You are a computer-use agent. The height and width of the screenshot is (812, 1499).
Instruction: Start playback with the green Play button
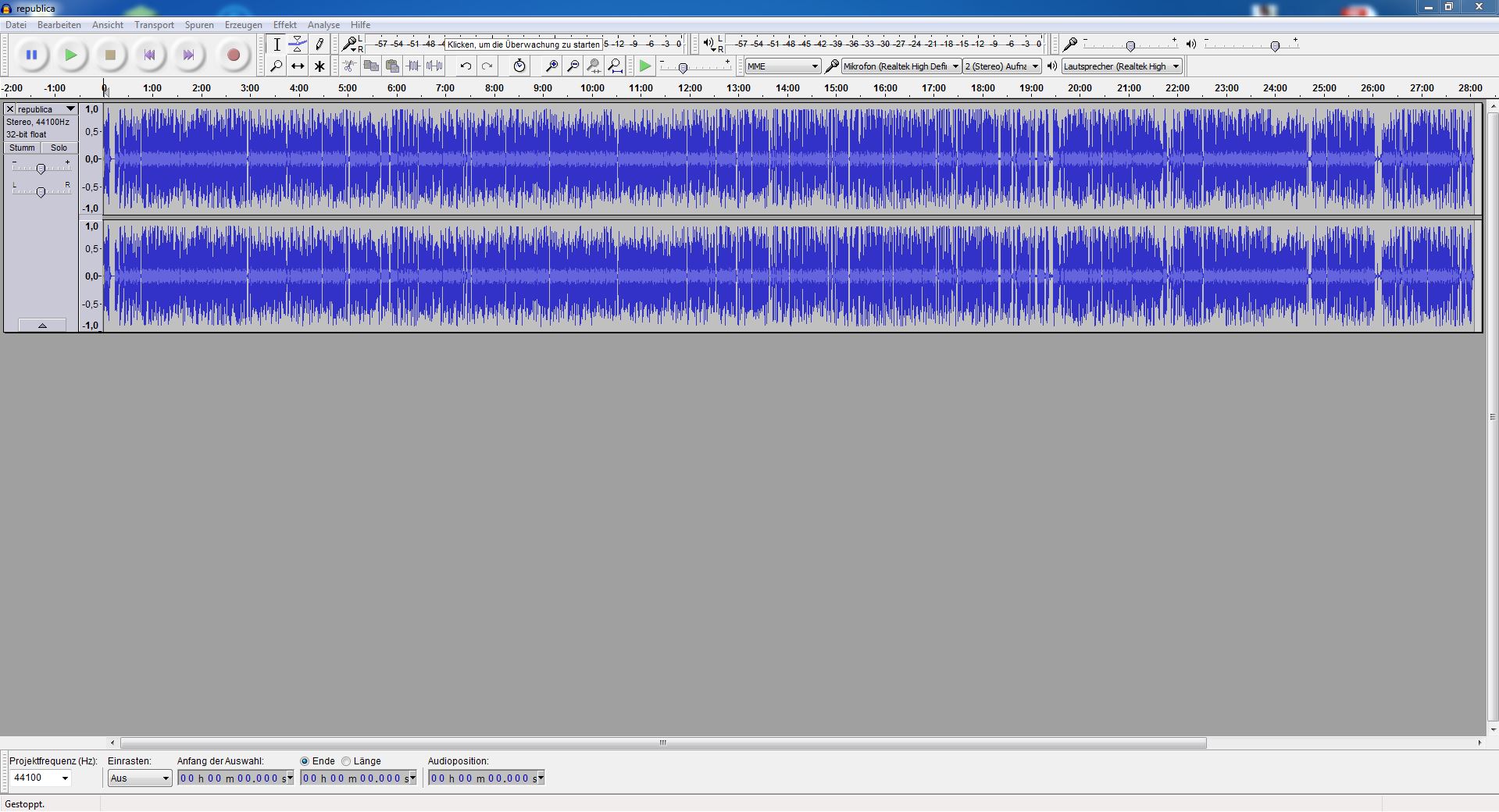[x=71, y=55]
